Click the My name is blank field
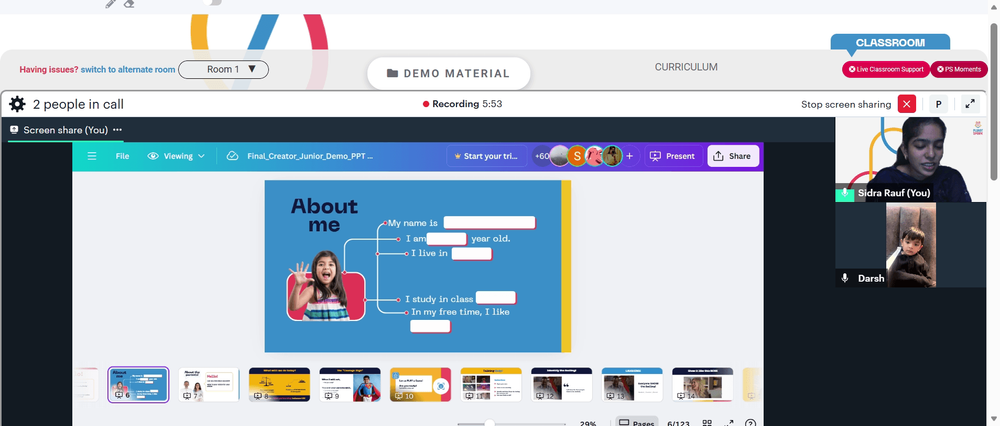The image size is (1000, 426). point(490,223)
